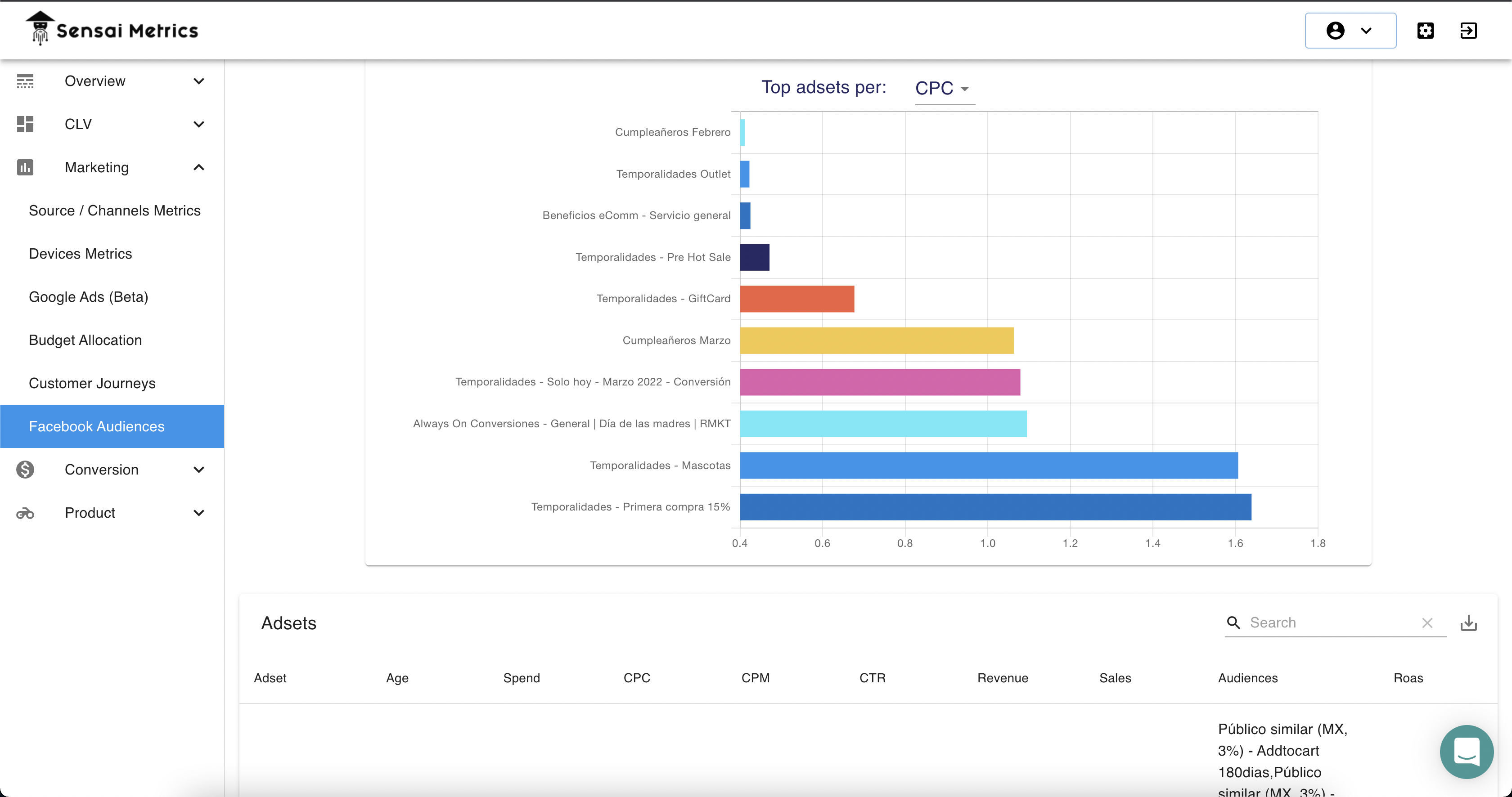Open the chat support bubble
The height and width of the screenshot is (797, 1512).
coord(1467,752)
